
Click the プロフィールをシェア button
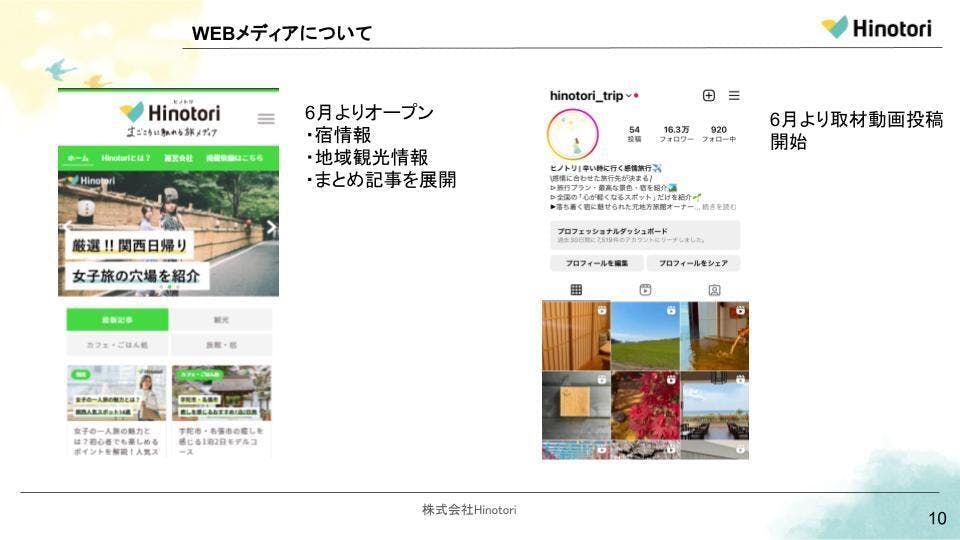click(x=693, y=263)
